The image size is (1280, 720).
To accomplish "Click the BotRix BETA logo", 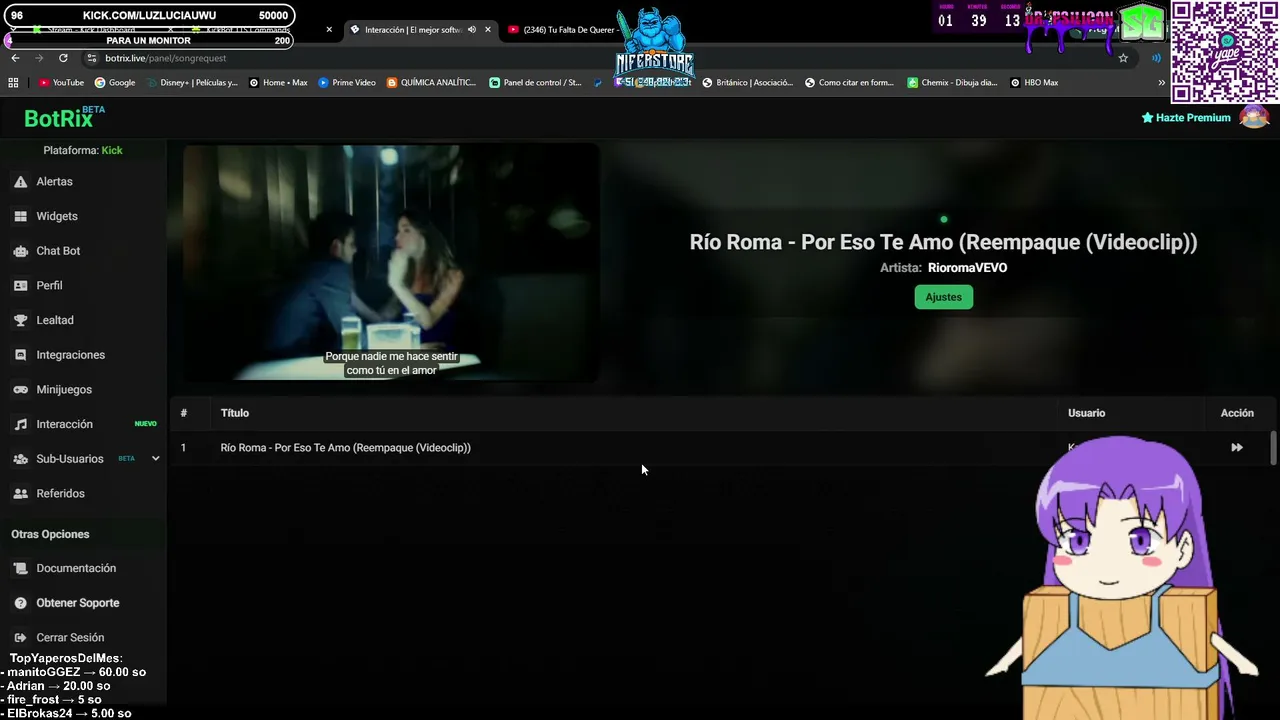I will pos(64,118).
